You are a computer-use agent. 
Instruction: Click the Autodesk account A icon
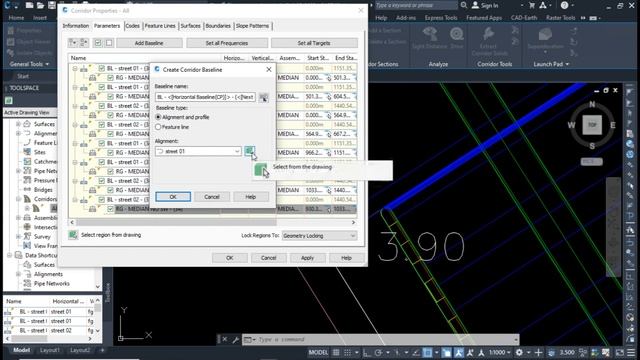pos(543,5)
